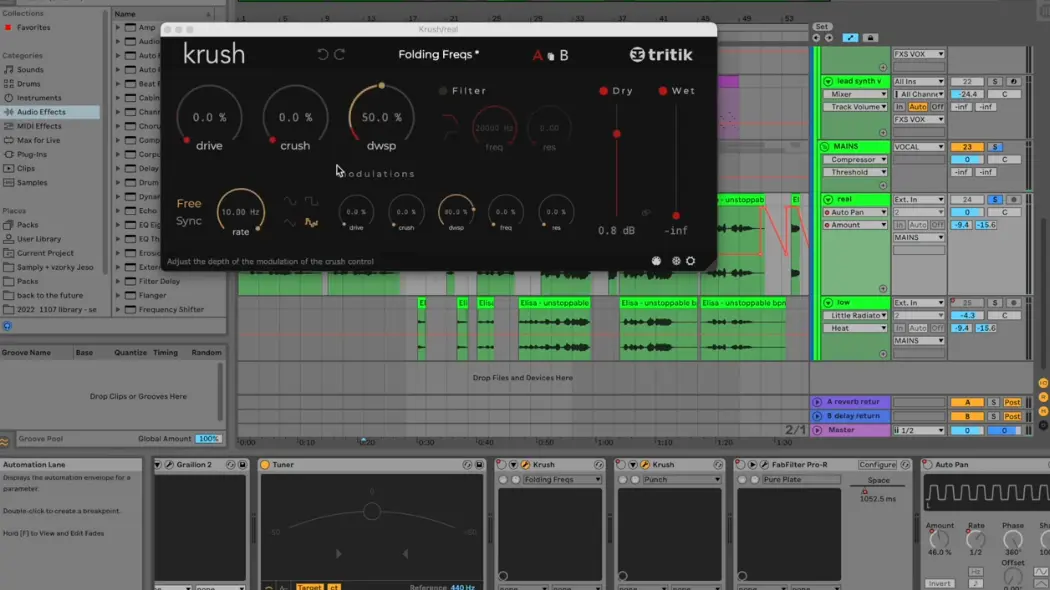The height and width of the screenshot is (590, 1050).
Task: Open the Compressor device chooser dropdown
Action: pyautogui.click(x=855, y=160)
